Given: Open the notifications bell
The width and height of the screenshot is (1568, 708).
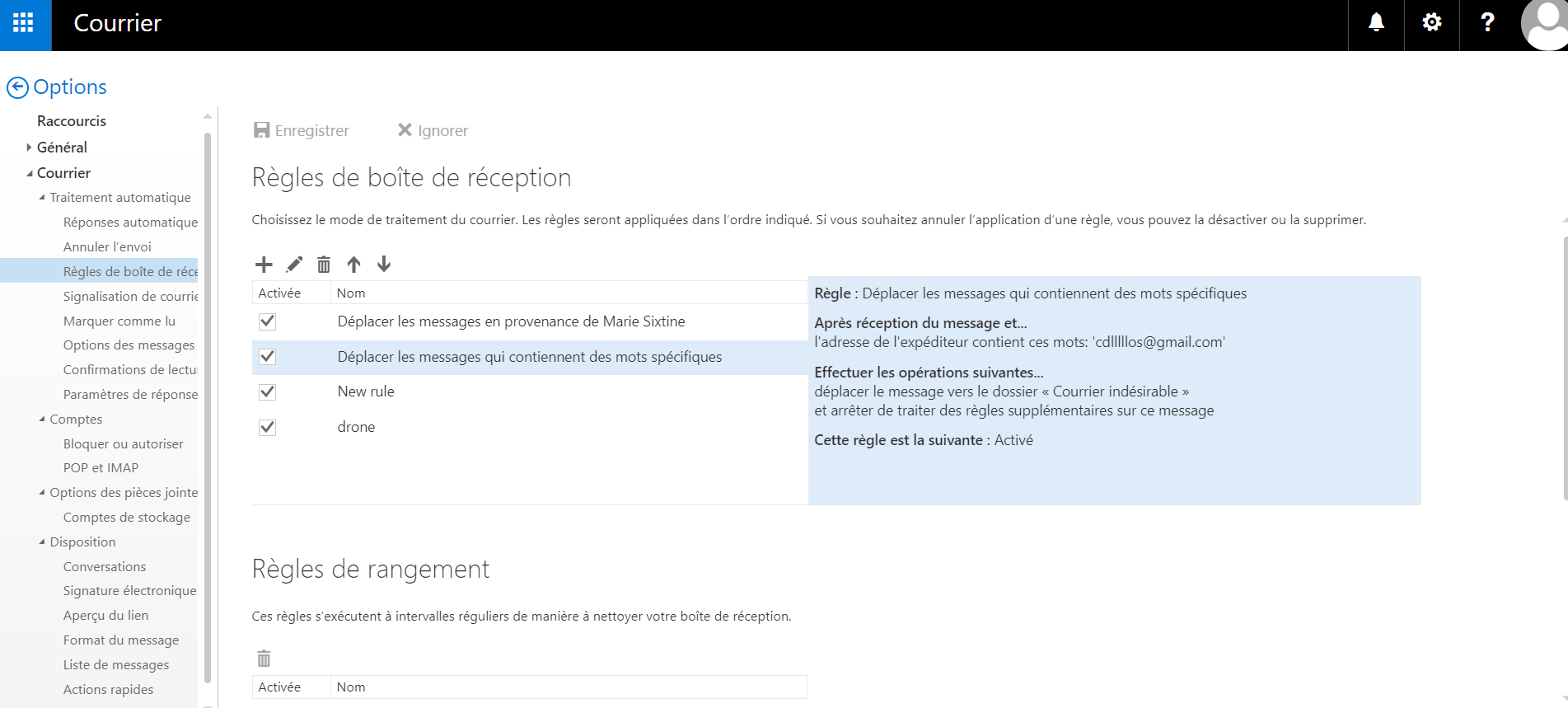Looking at the screenshot, I should pyautogui.click(x=1376, y=23).
